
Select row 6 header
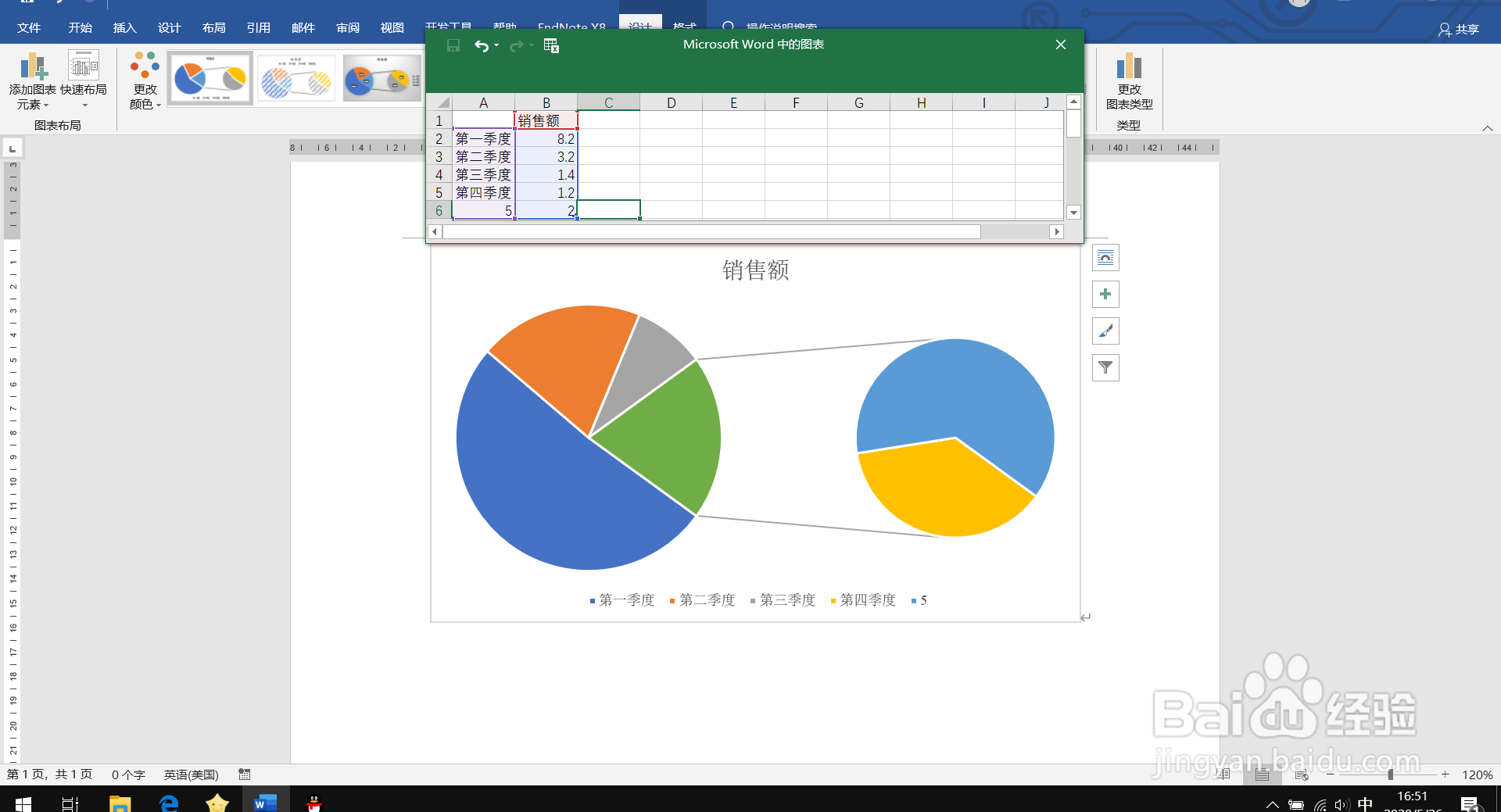439,210
